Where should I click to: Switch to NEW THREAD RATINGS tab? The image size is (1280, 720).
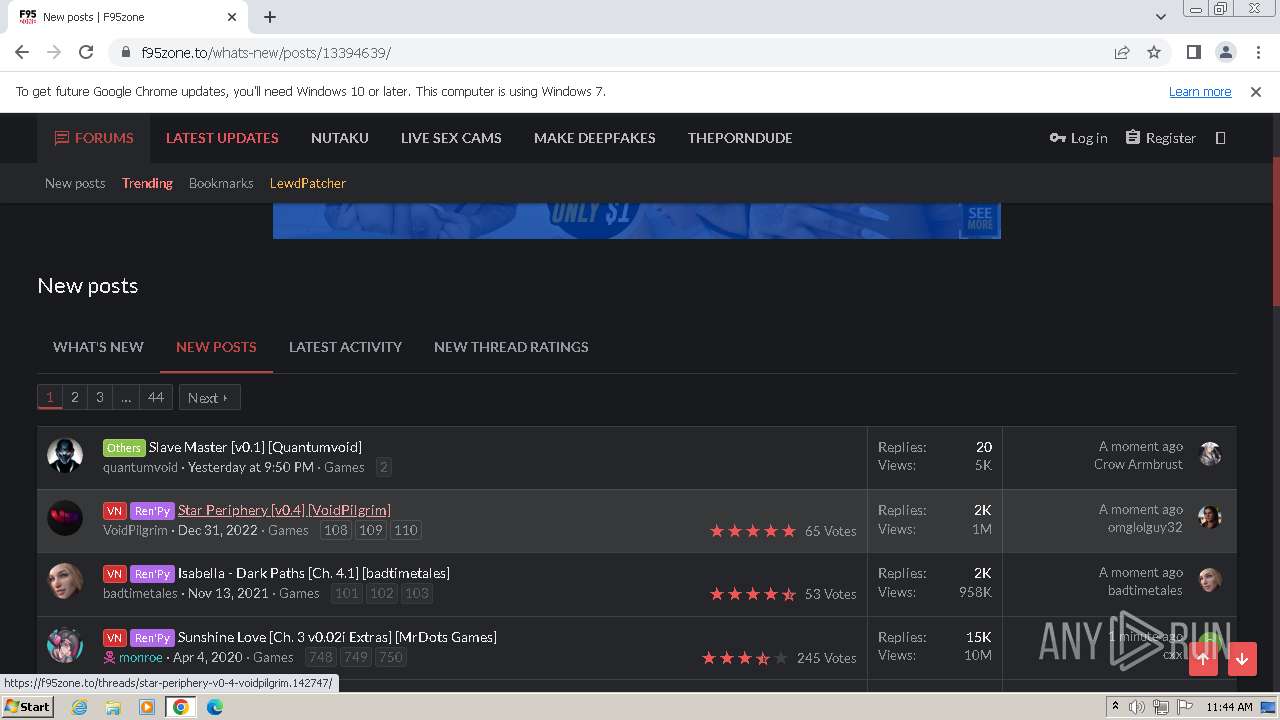point(511,347)
